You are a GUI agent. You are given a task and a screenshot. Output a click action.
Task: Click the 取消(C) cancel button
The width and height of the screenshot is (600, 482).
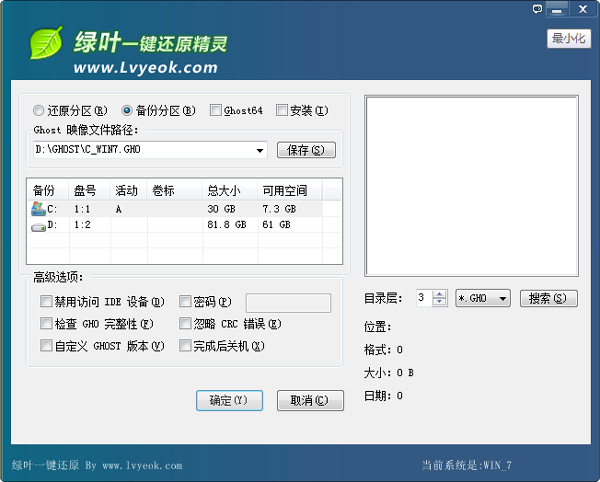point(310,401)
